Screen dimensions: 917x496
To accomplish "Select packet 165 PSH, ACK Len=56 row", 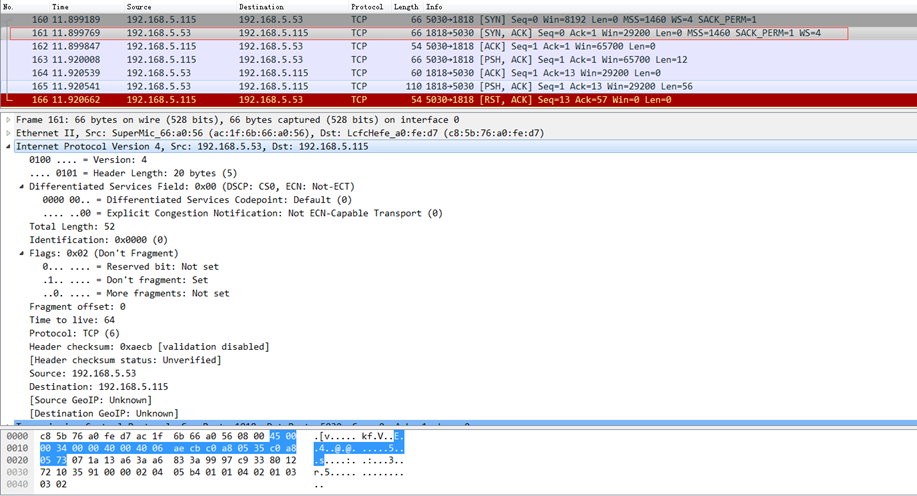I will tap(458, 87).
